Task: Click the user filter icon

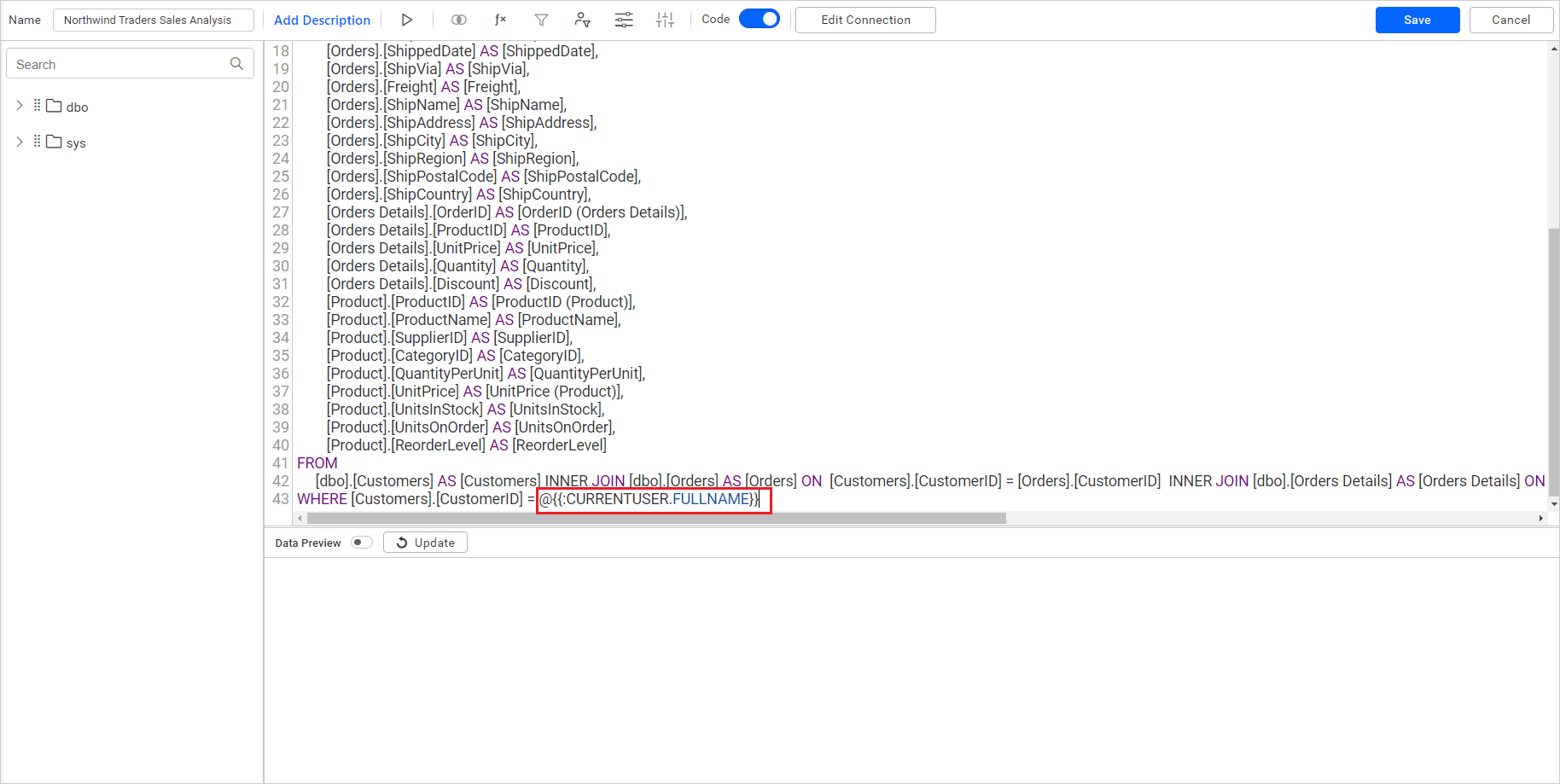Action: click(583, 19)
